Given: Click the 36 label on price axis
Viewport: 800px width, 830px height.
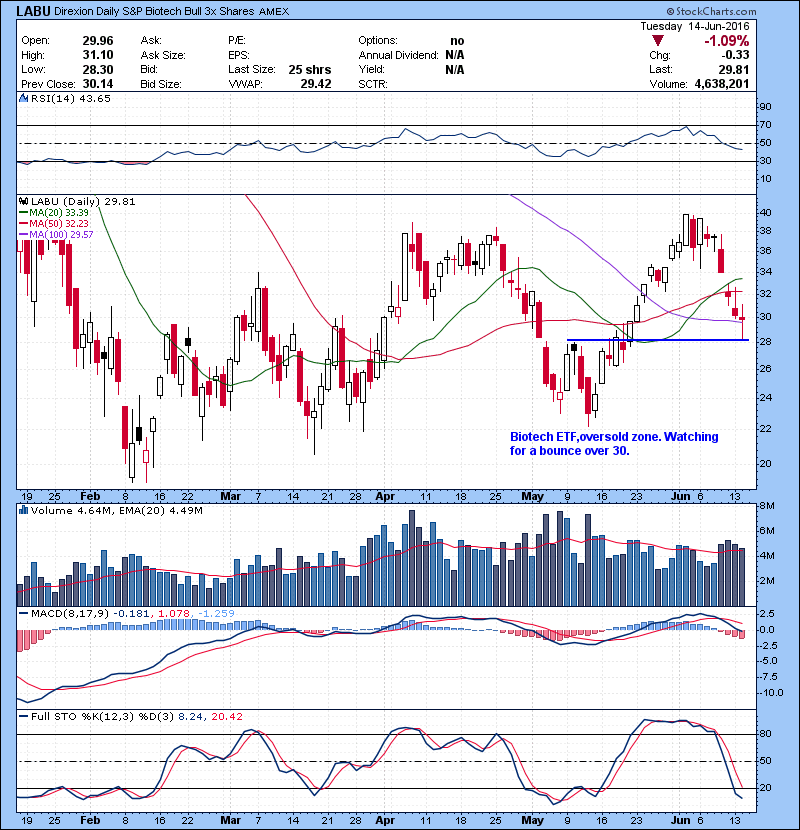Looking at the screenshot, I should [766, 251].
